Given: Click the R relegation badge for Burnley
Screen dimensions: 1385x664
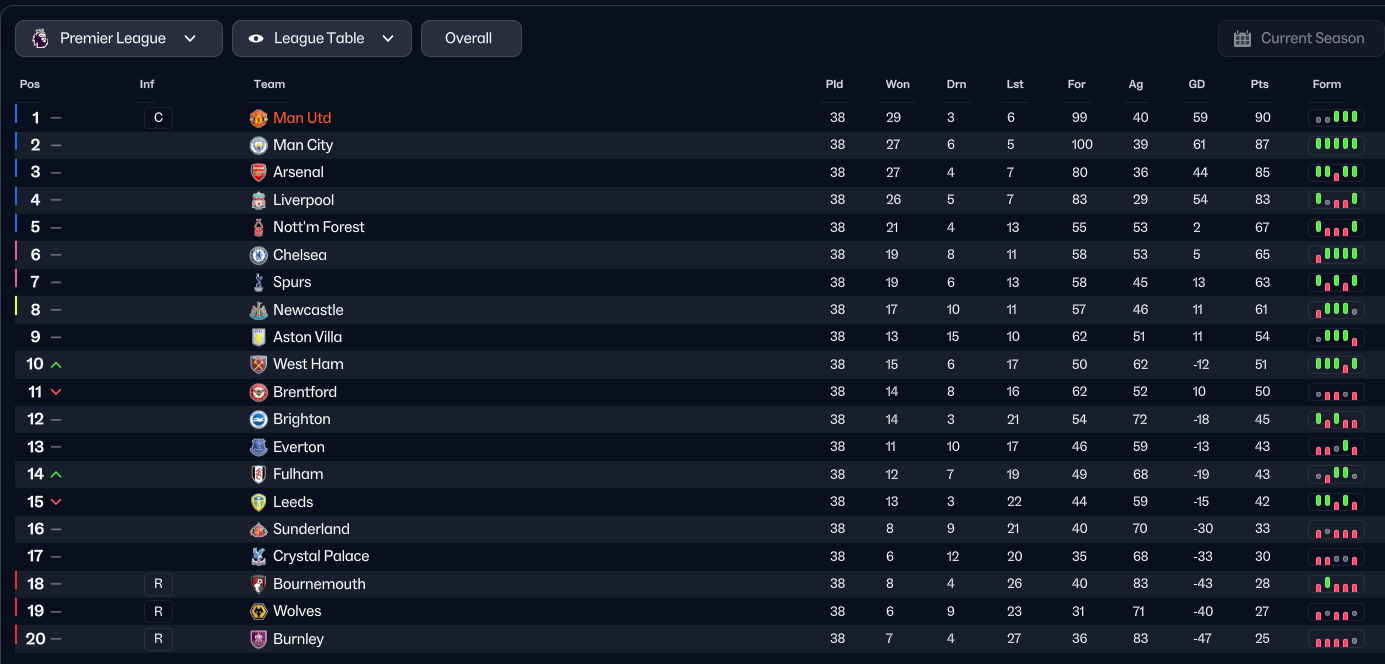Looking at the screenshot, I should [158, 639].
